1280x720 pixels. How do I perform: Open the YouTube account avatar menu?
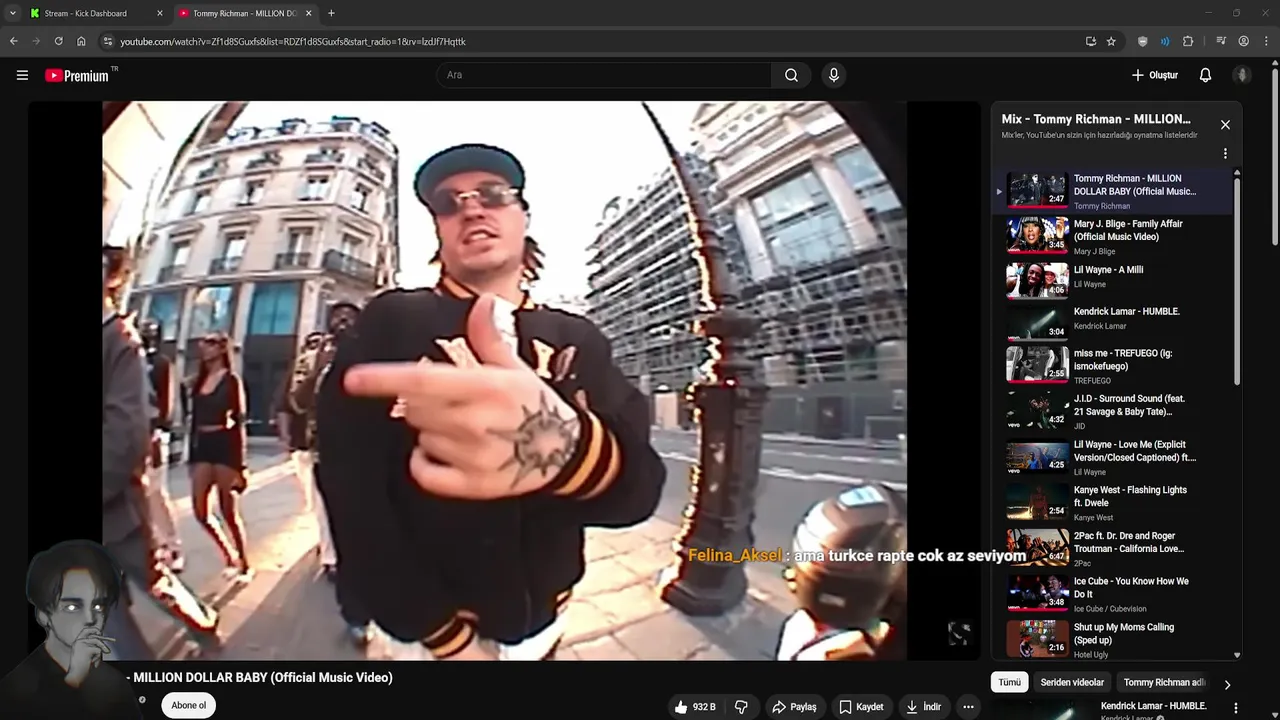tap(1242, 75)
